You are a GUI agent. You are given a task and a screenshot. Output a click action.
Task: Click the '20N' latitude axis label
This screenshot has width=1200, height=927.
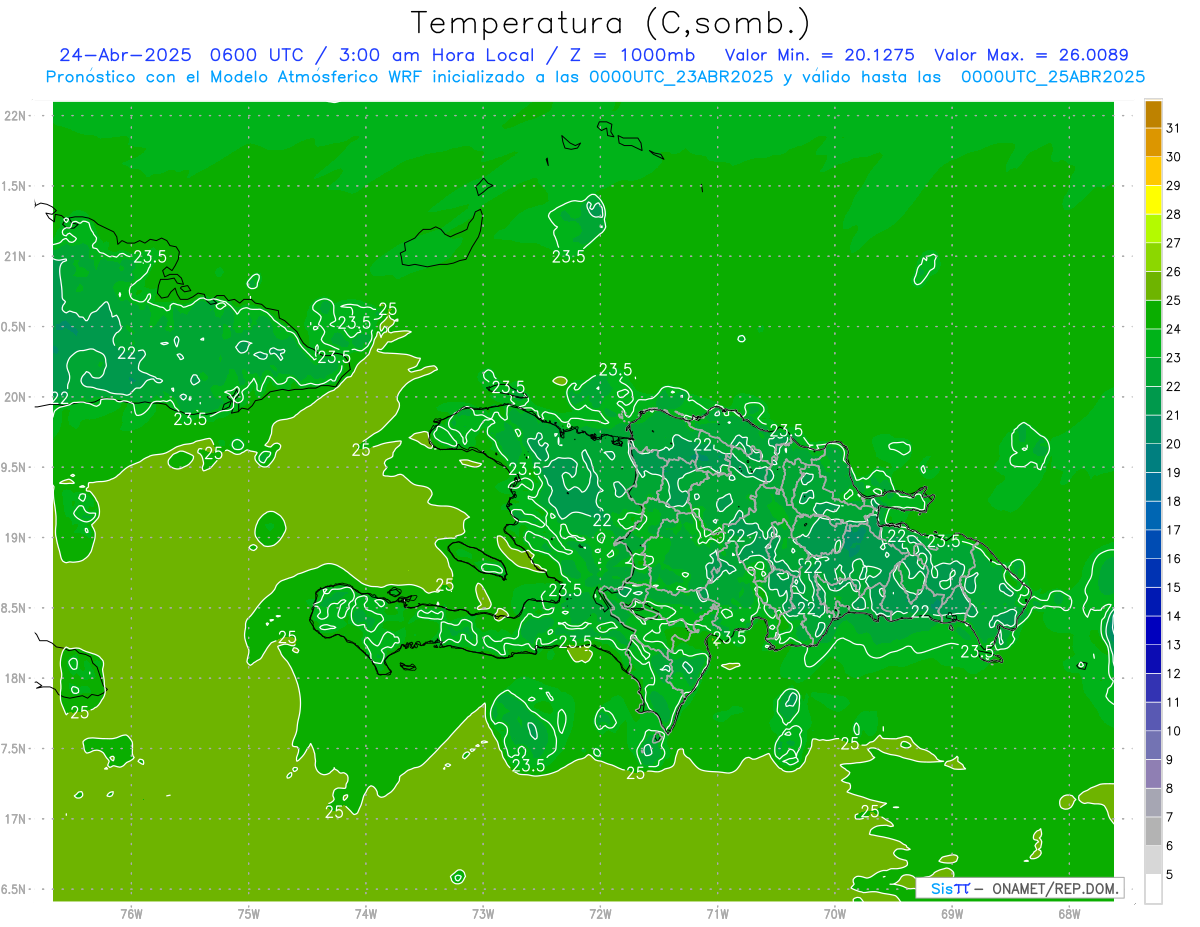click(15, 397)
